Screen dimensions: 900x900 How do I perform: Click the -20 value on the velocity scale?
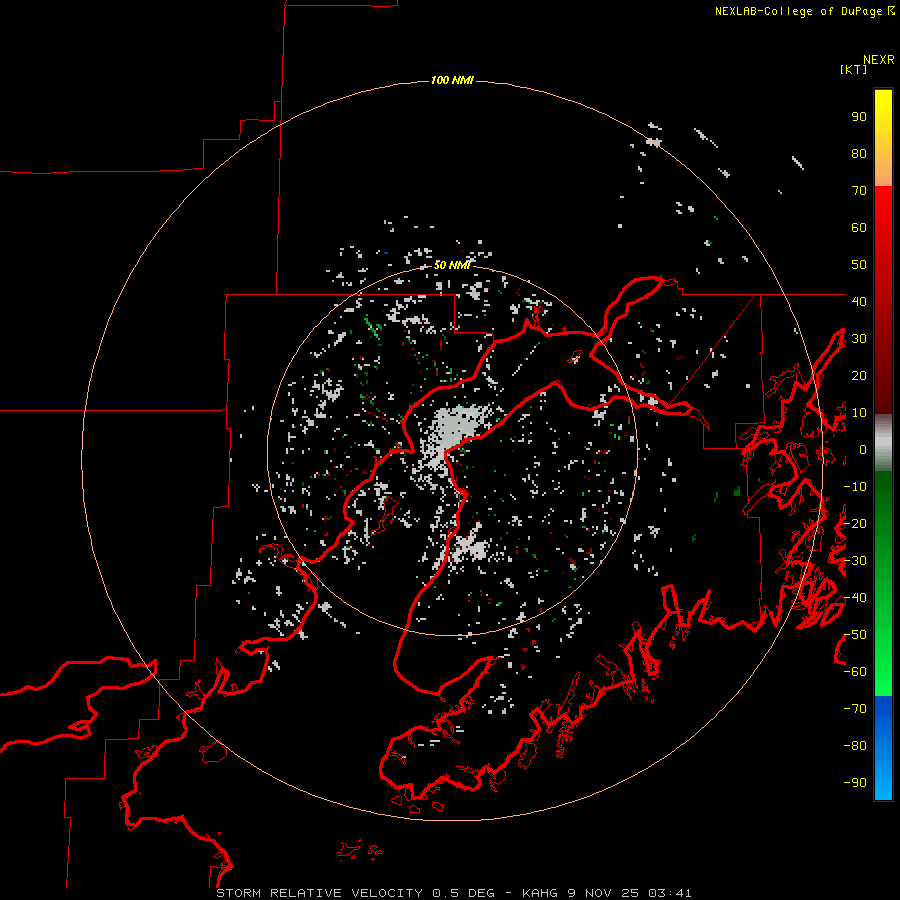[855, 524]
